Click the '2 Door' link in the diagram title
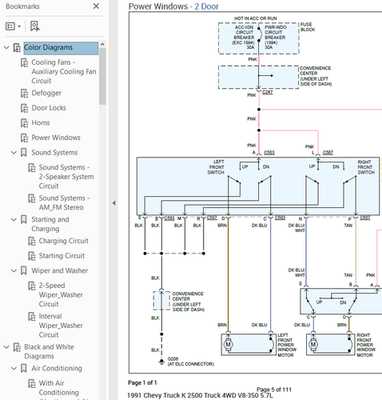This screenshot has height=400, width=382. [206, 6]
